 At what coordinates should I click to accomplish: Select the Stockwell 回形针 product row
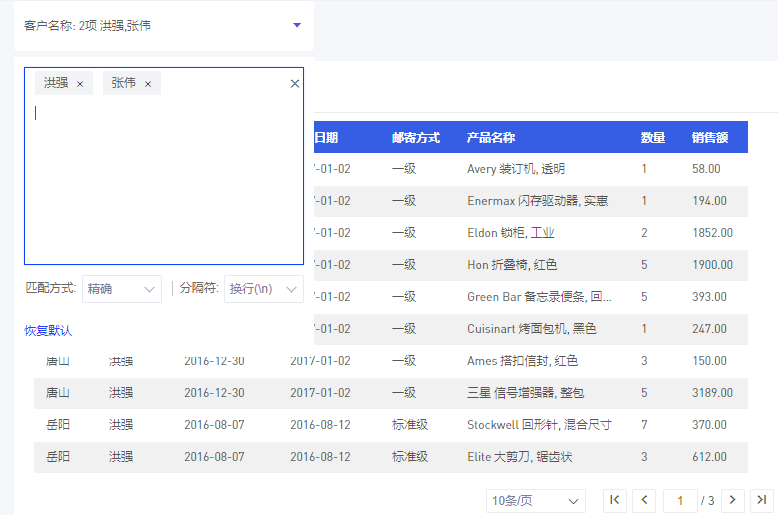[538, 425]
